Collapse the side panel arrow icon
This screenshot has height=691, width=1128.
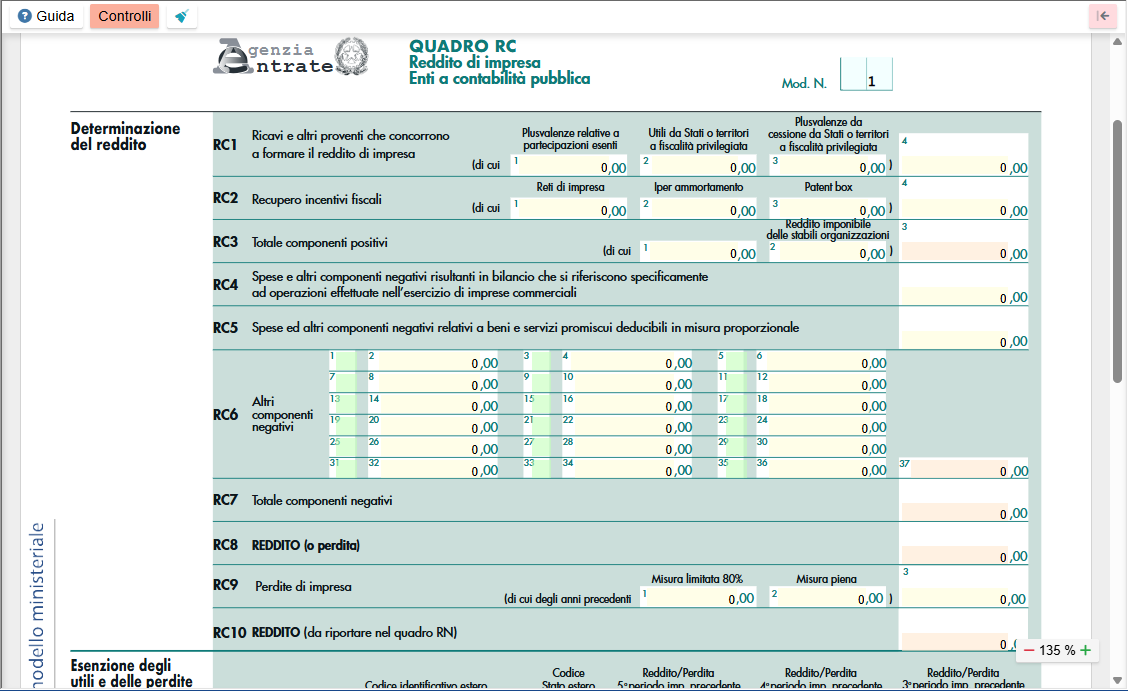pyautogui.click(x=1103, y=16)
